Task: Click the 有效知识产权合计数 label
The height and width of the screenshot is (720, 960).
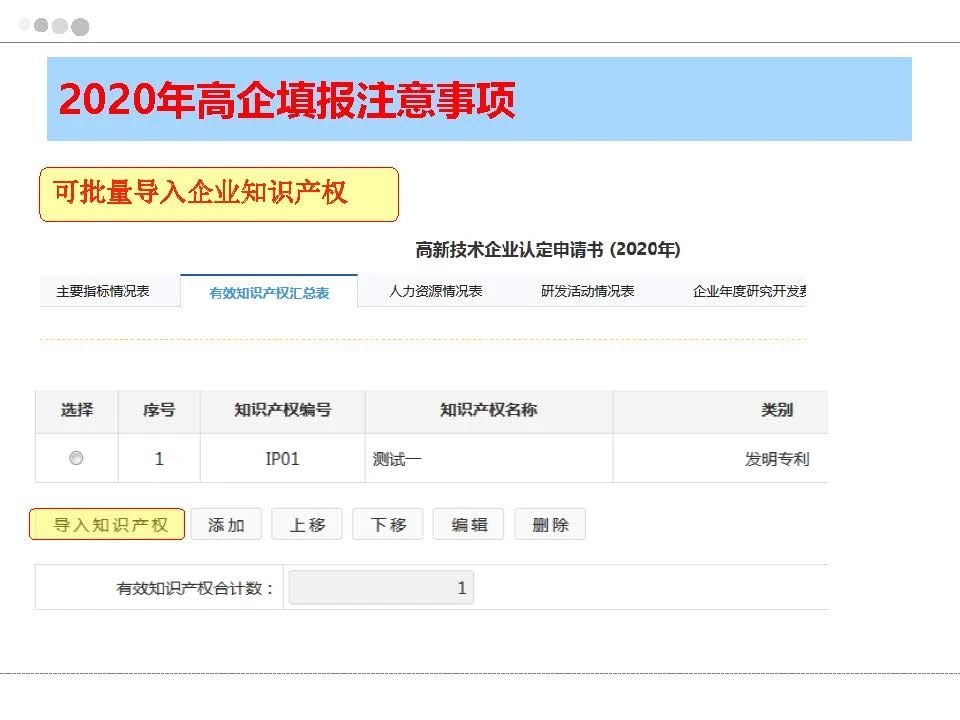Action: pos(195,588)
